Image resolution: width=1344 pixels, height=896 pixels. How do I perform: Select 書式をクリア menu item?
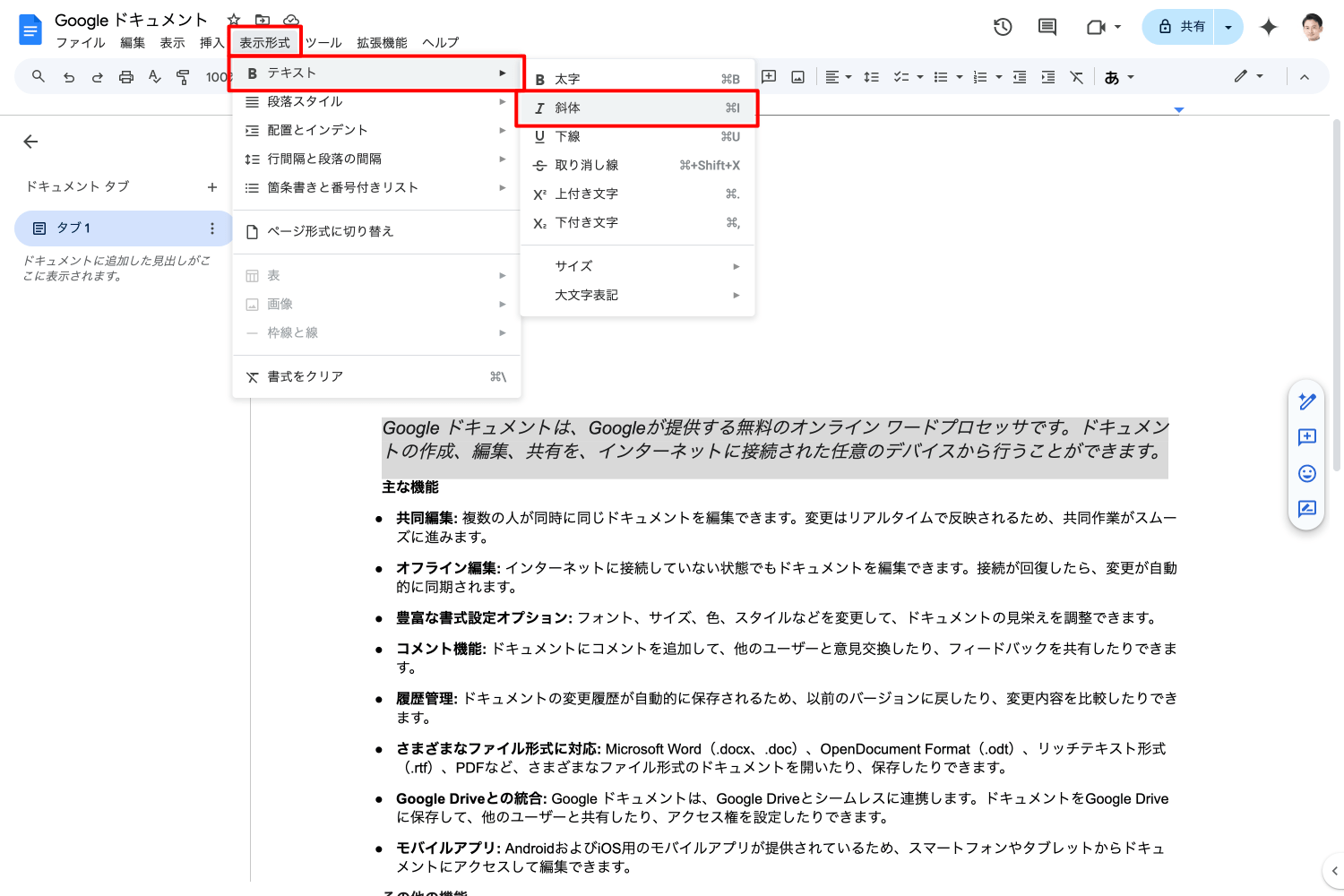(x=376, y=376)
